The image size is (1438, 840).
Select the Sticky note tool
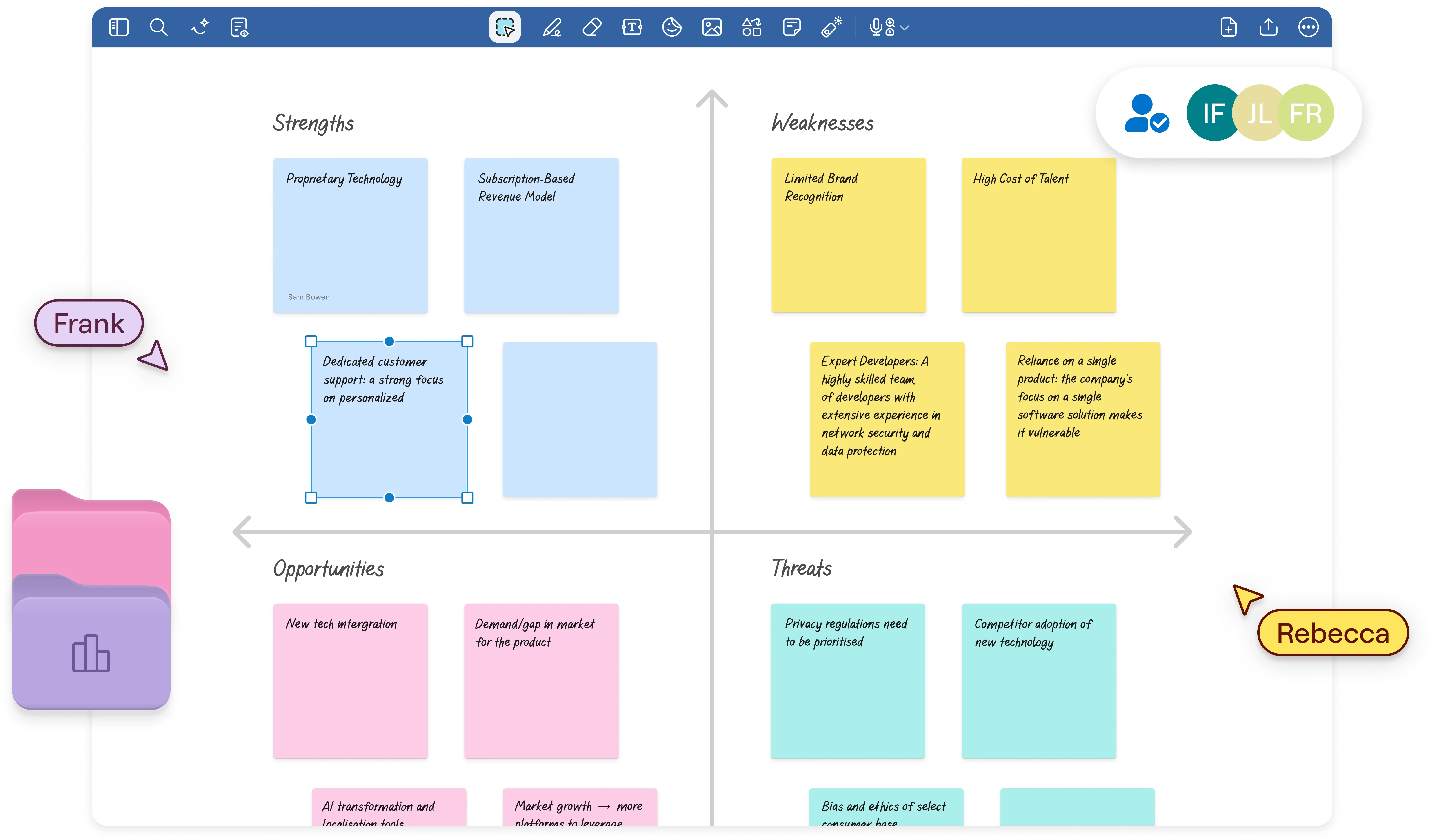[x=791, y=27]
